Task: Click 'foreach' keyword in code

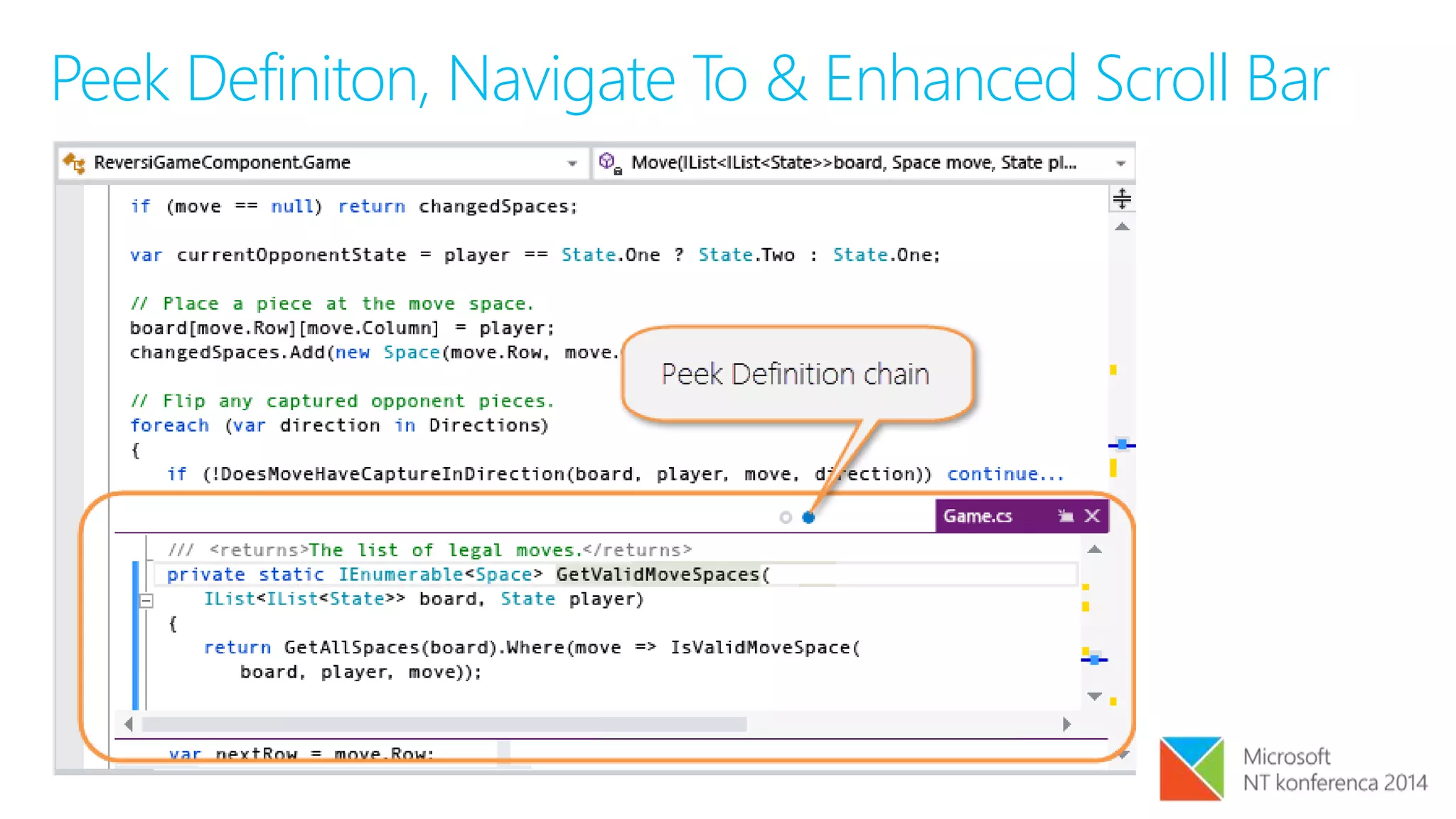Action: point(170,426)
